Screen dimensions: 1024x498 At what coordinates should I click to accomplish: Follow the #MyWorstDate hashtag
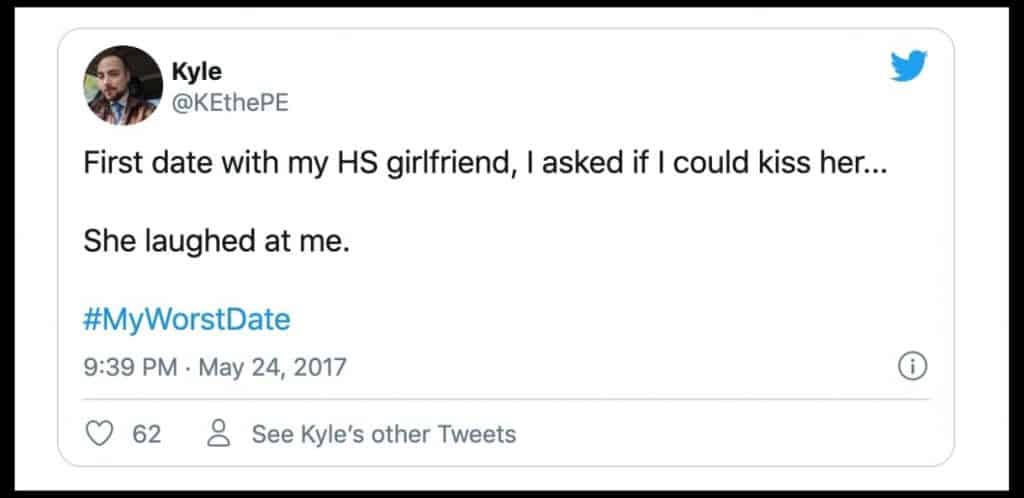(x=187, y=320)
